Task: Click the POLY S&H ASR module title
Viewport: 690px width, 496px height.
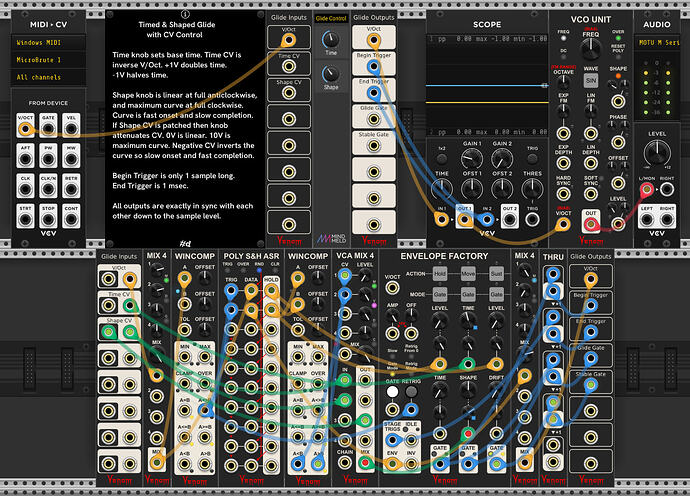Action: pos(251,256)
